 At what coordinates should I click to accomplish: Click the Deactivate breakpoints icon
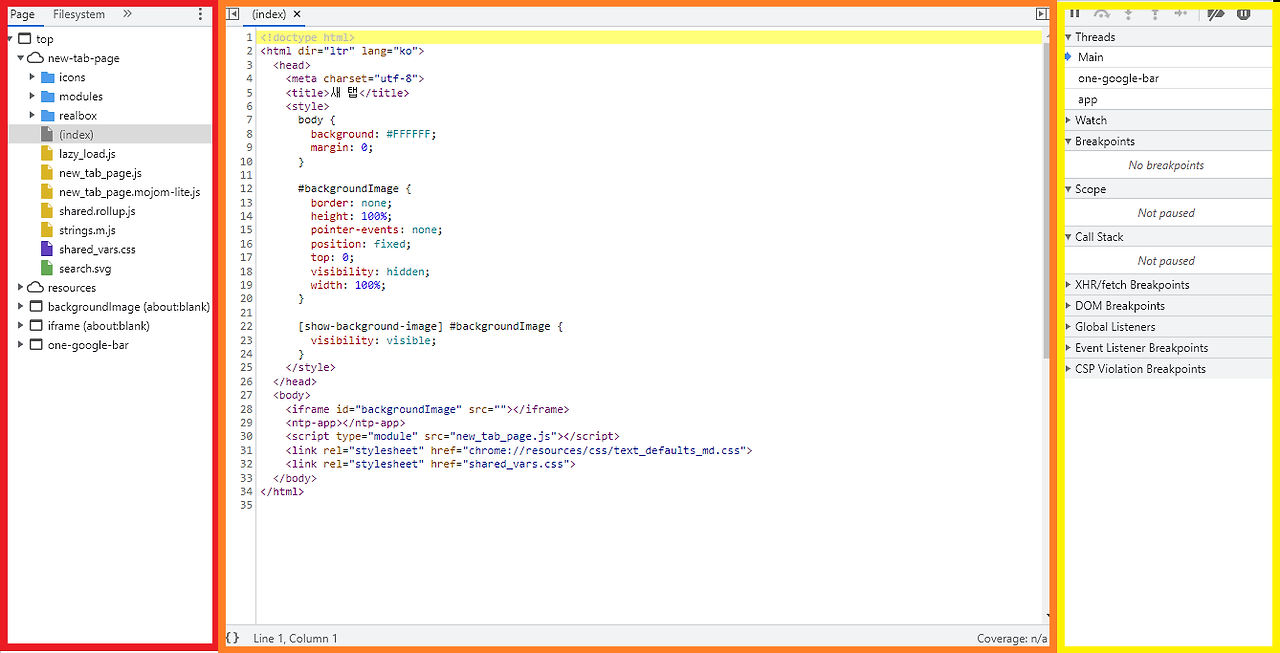pos(1214,14)
